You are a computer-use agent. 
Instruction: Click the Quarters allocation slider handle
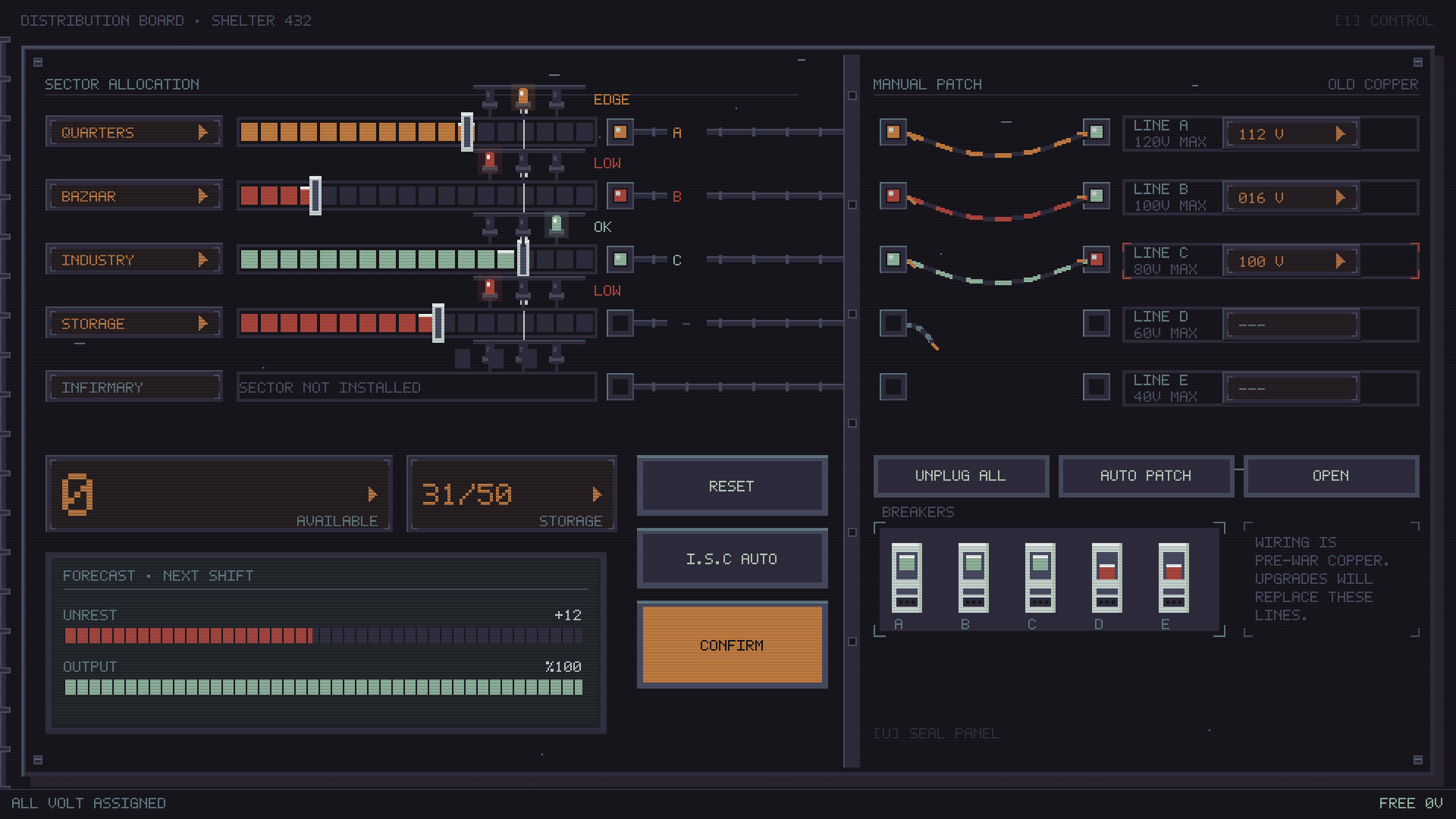point(467,132)
